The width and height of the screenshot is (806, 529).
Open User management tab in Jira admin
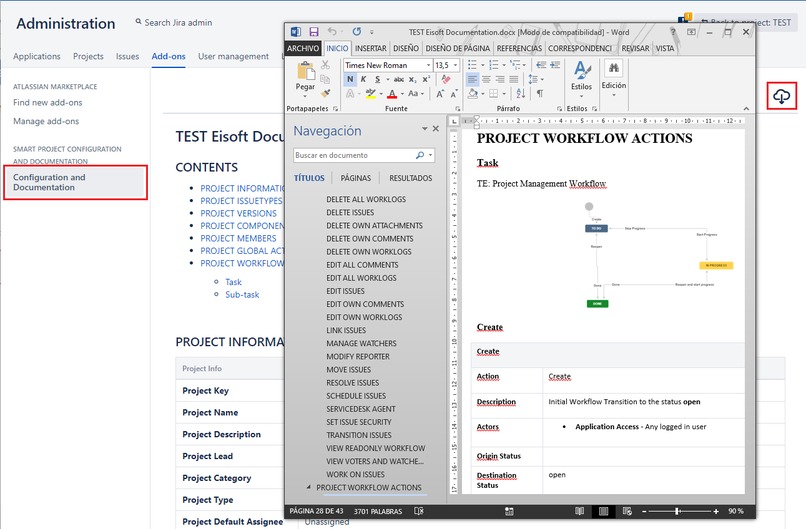233,56
